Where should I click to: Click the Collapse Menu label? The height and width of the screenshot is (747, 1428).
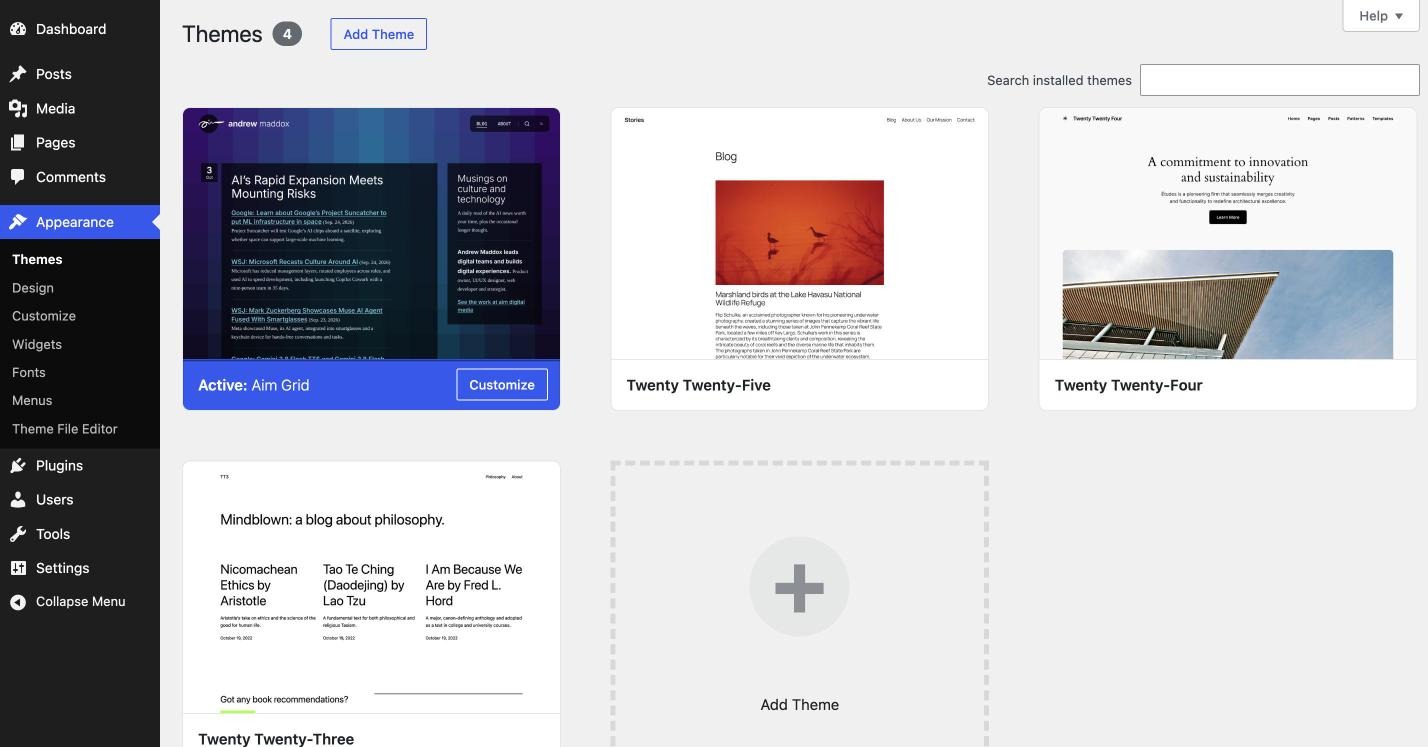80,602
